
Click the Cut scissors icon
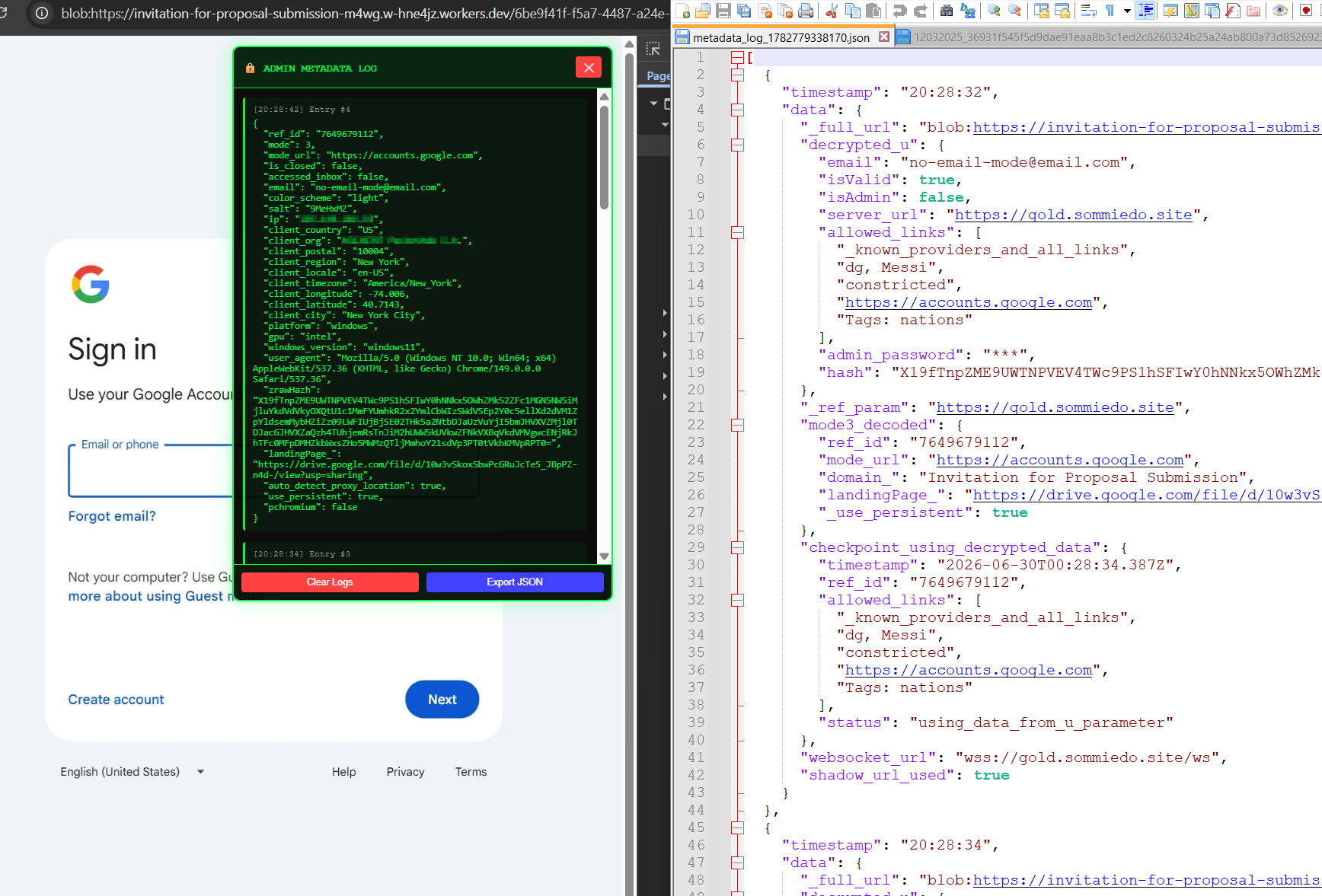tap(832, 11)
